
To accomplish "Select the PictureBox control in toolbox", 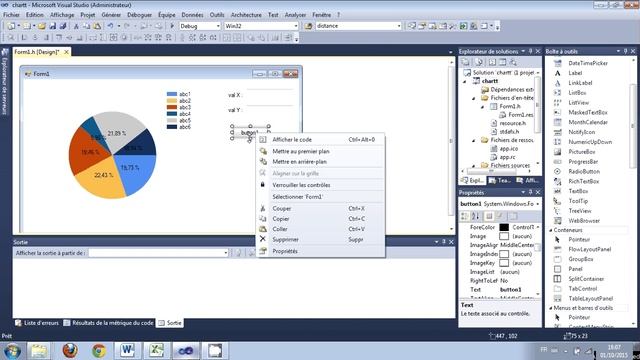I will pos(582,151).
